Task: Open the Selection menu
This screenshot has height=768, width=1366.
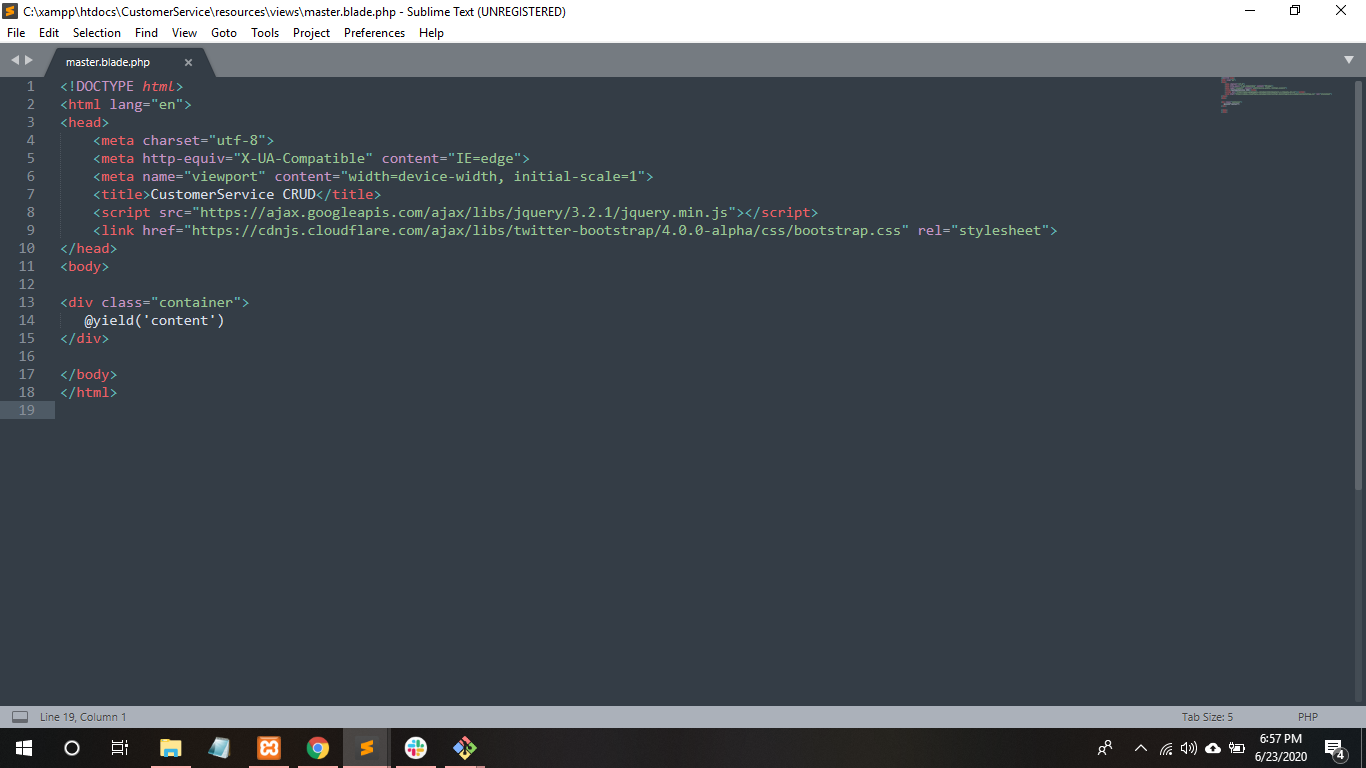Action: click(x=96, y=33)
